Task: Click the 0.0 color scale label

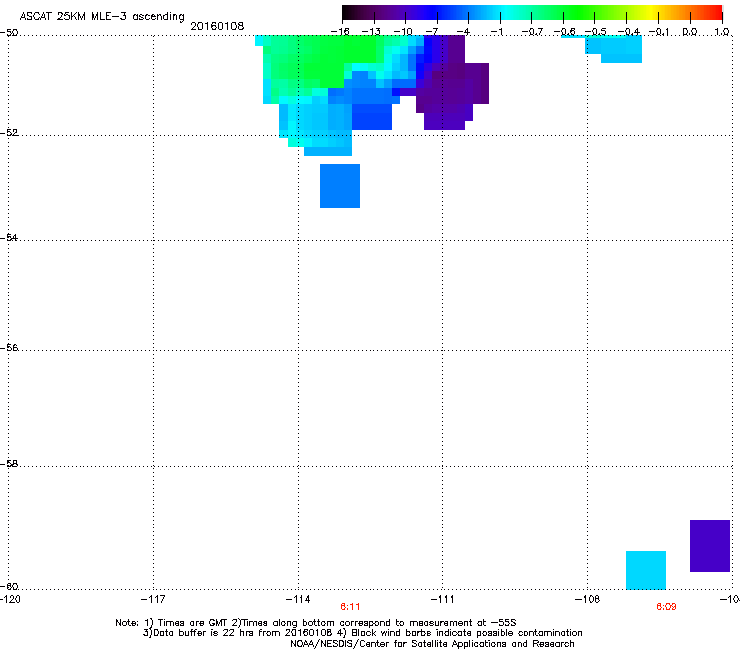Action: (x=690, y=32)
